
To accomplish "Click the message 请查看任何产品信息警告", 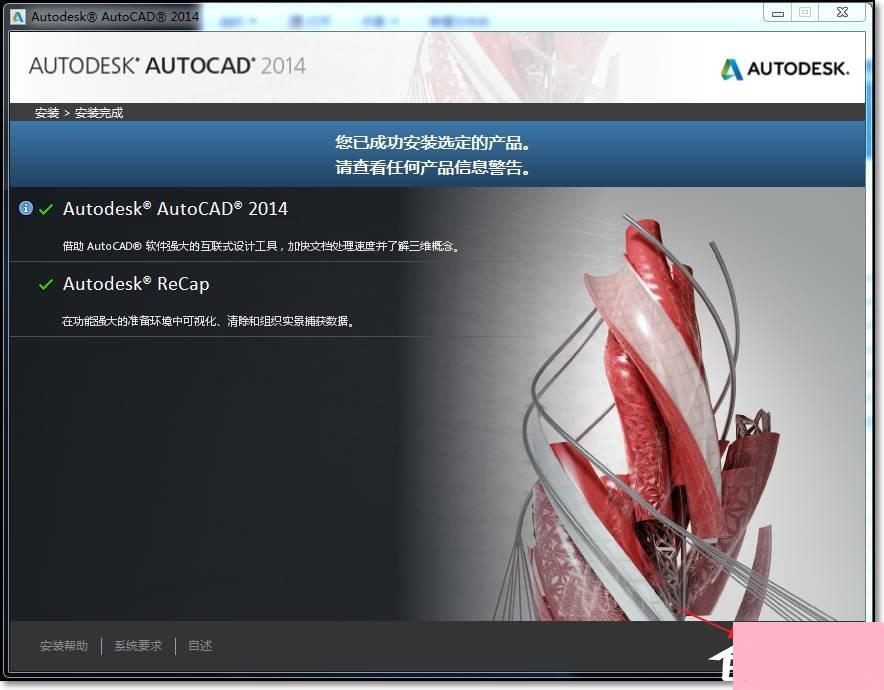I will click(432, 167).
